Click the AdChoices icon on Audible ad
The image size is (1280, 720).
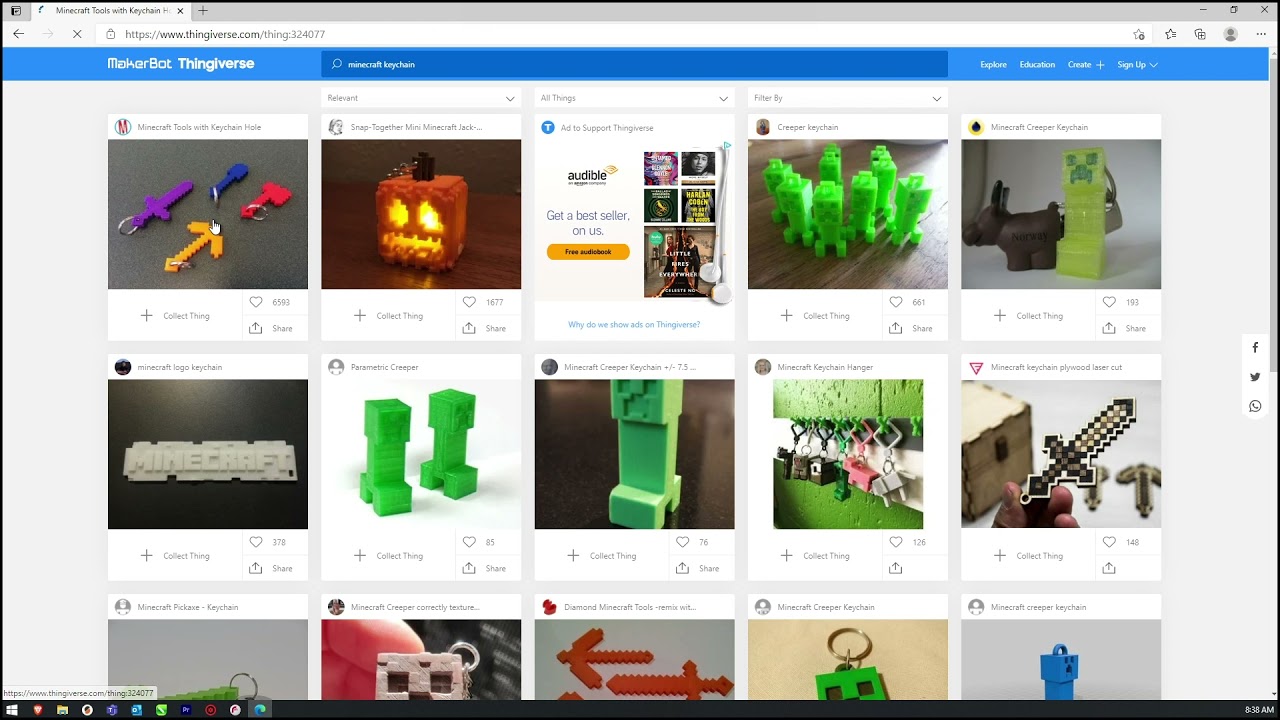727,145
